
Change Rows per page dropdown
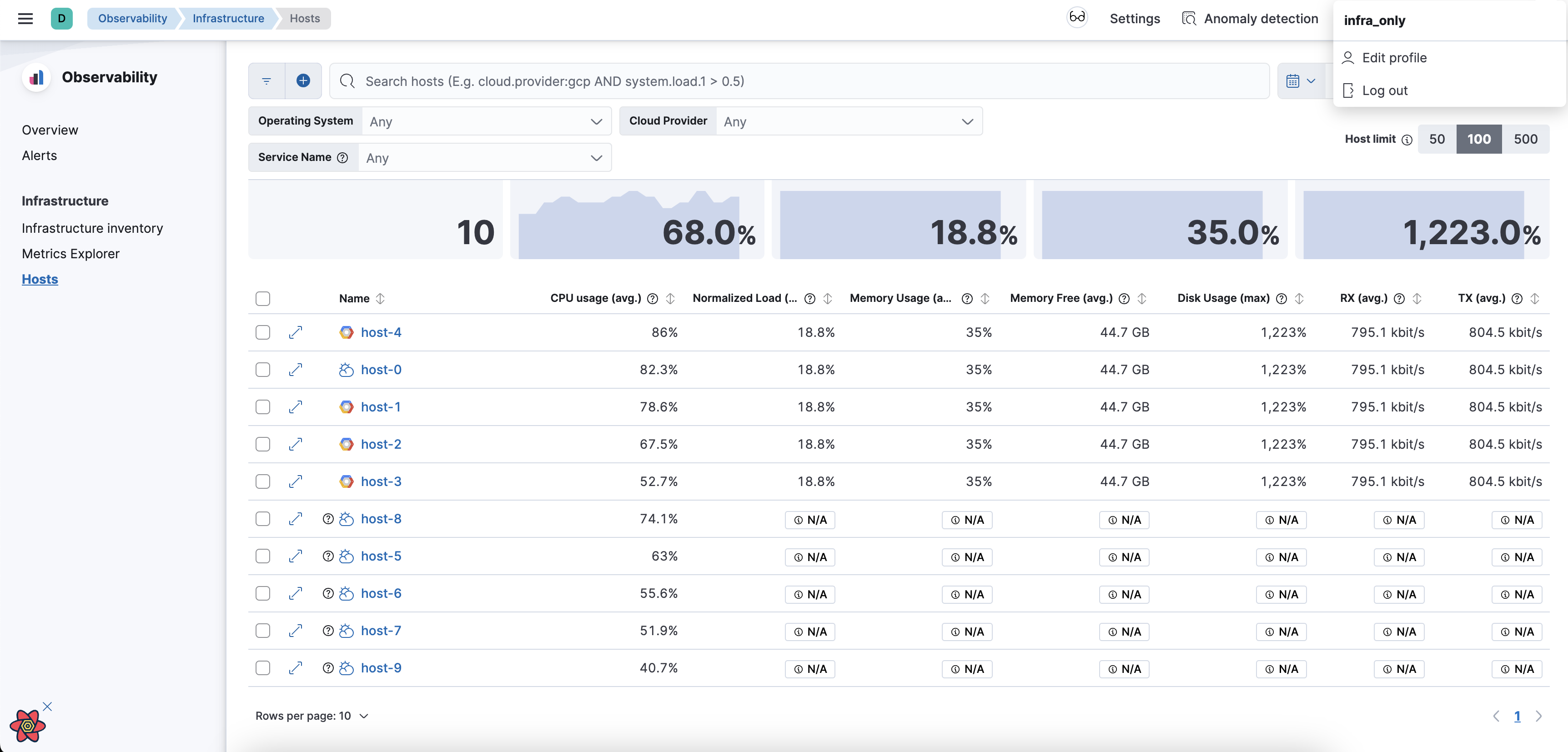point(312,716)
